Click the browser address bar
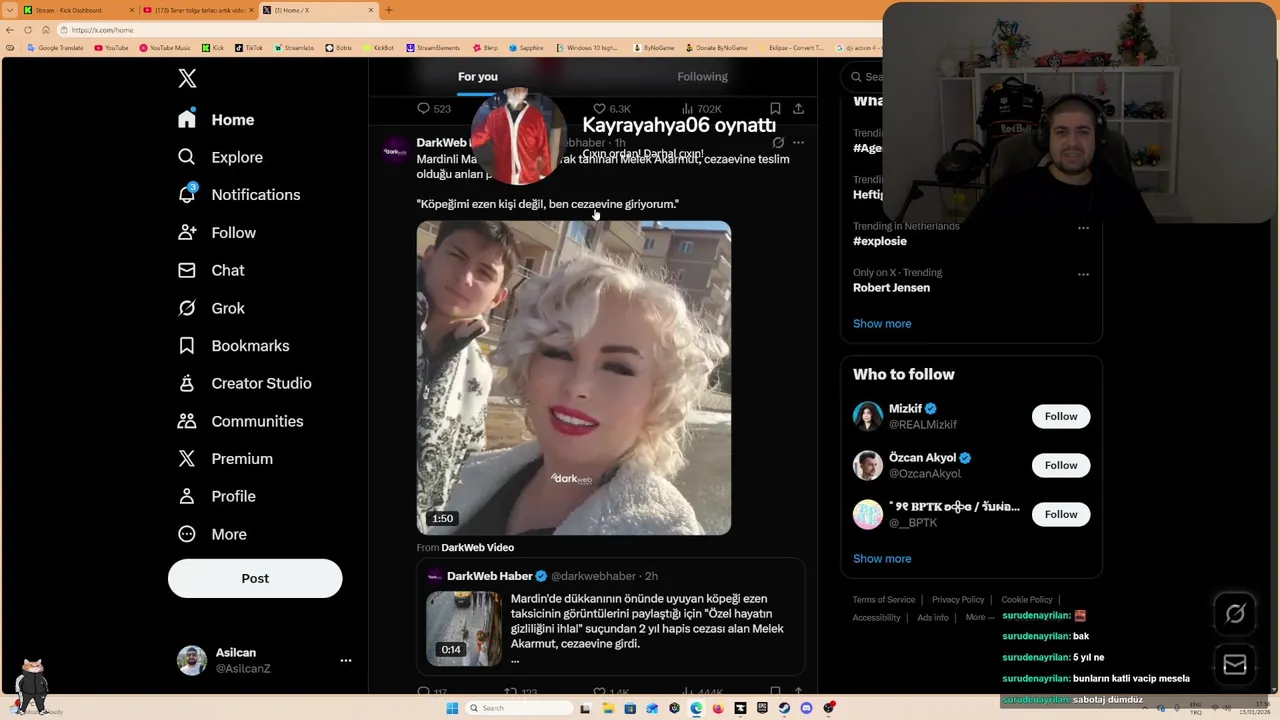The height and width of the screenshot is (720, 1280). [x=470, y=30]
